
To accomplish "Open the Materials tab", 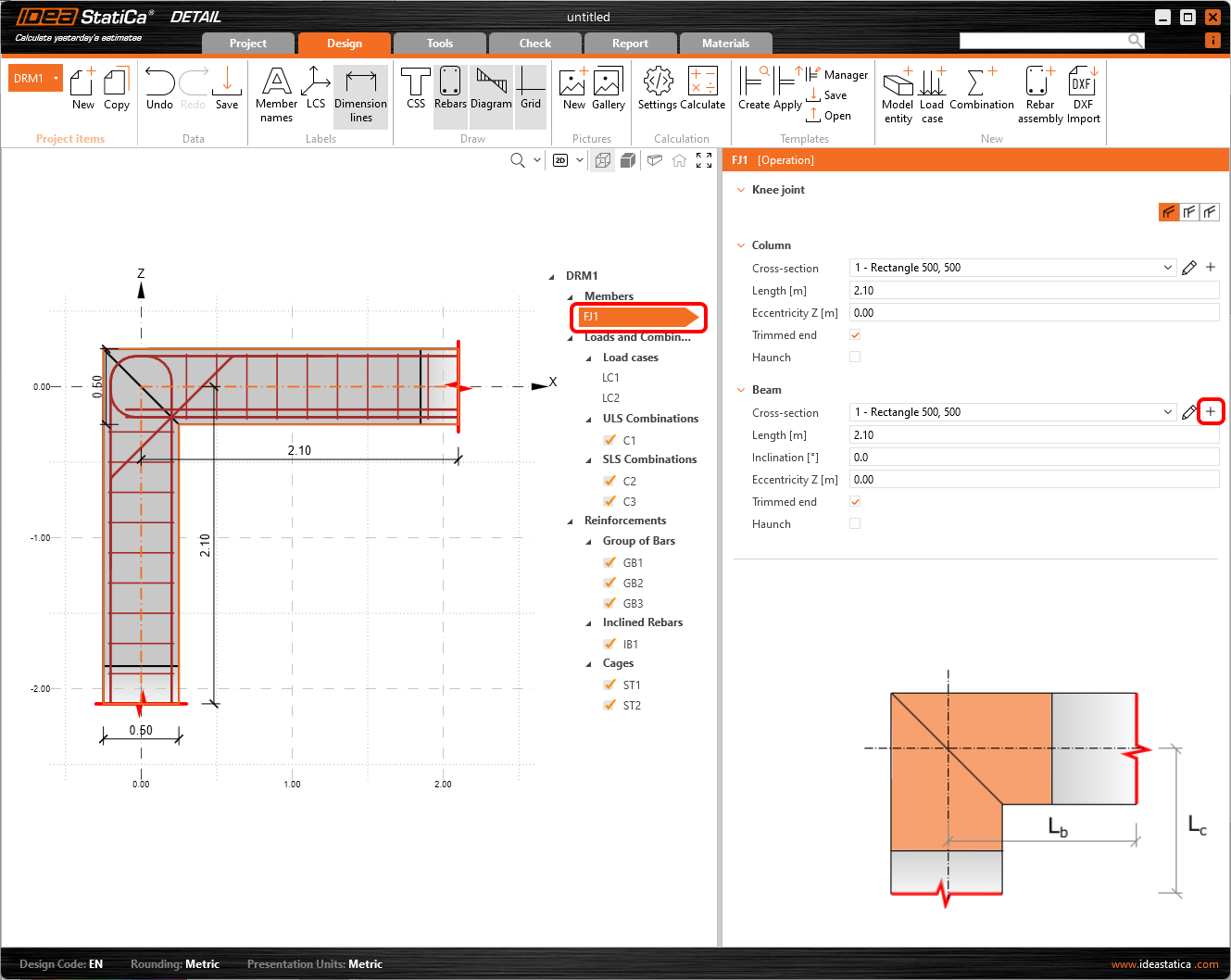I will (x=725, y=44).
